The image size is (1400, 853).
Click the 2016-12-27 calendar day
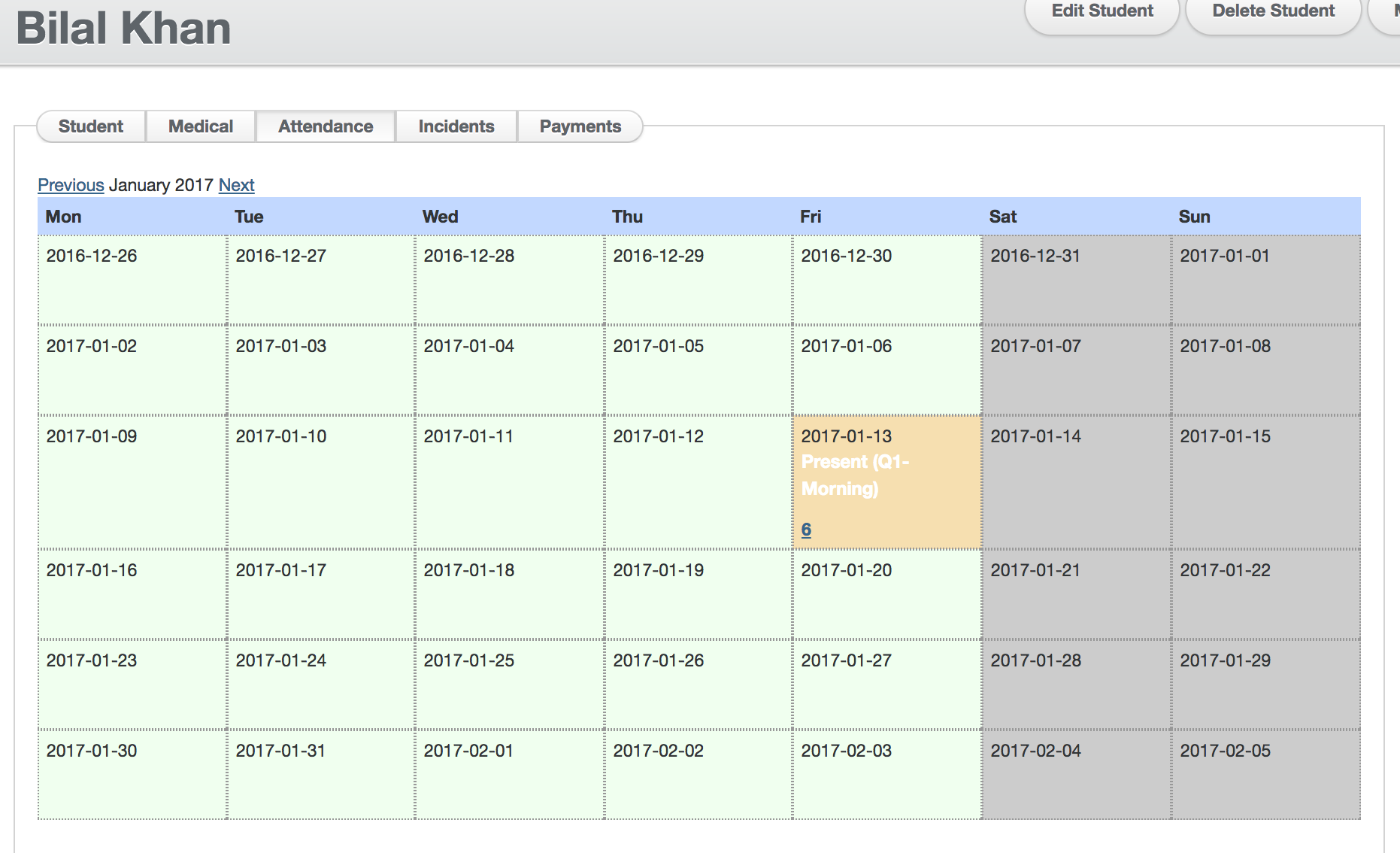click(321, 279)
